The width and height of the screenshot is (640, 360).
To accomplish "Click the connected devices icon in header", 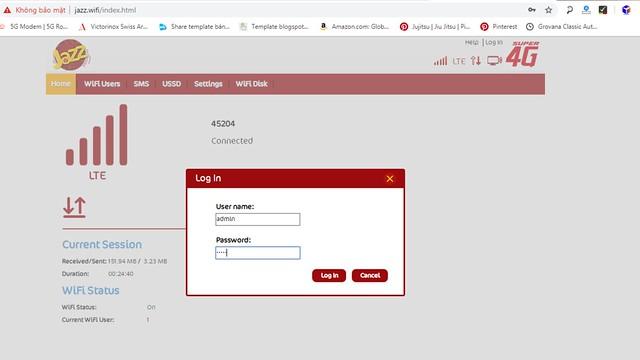I will pyautogui.click(x=494, y=61).
